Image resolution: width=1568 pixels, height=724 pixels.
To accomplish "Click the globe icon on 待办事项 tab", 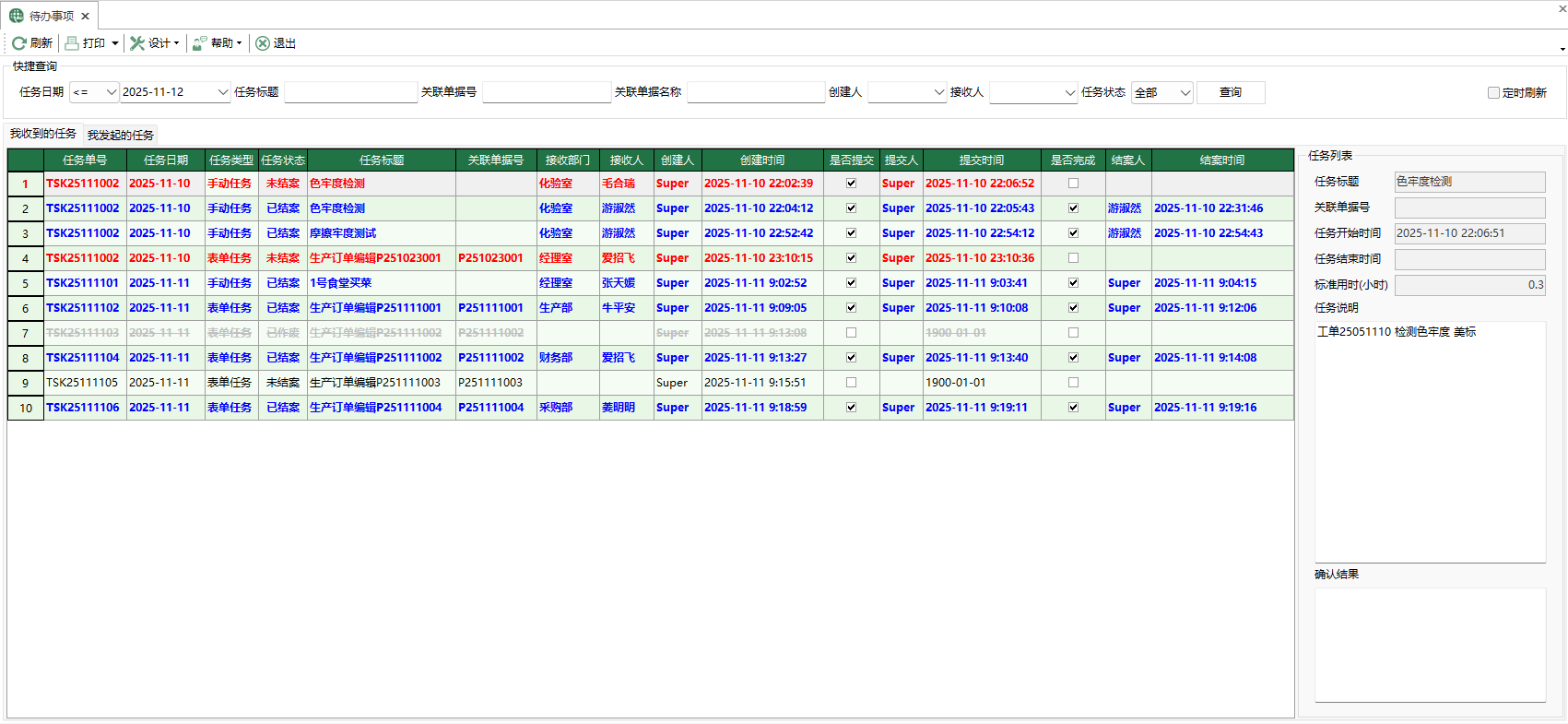I will tap(17, 16).
